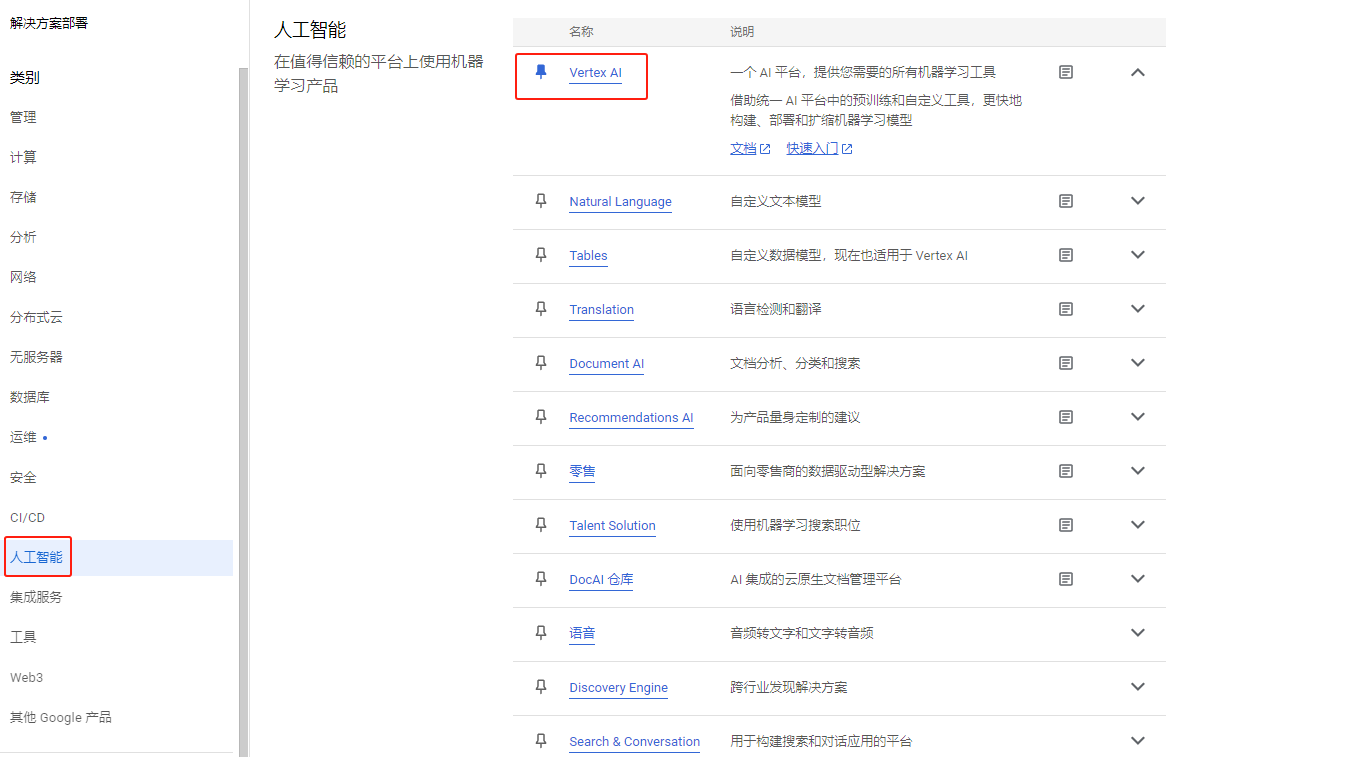Open the docs icon for Tables
The image size is (1362, 757).
tap(1066, 255)
